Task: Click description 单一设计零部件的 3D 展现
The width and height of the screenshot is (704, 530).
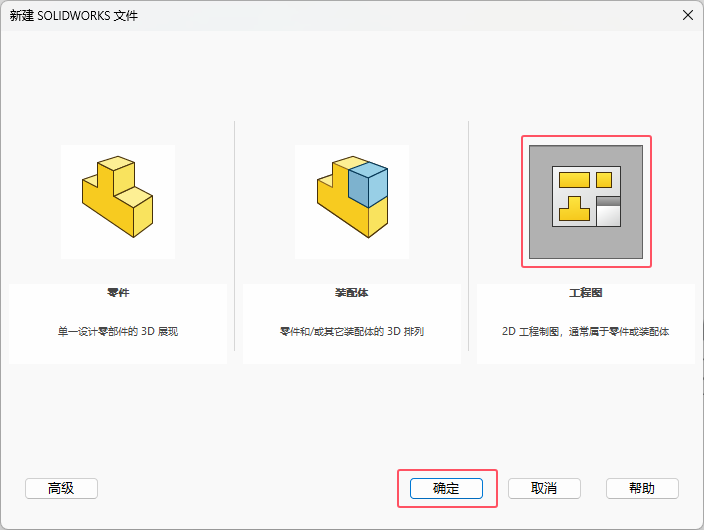Action: [x=118, y=331]
